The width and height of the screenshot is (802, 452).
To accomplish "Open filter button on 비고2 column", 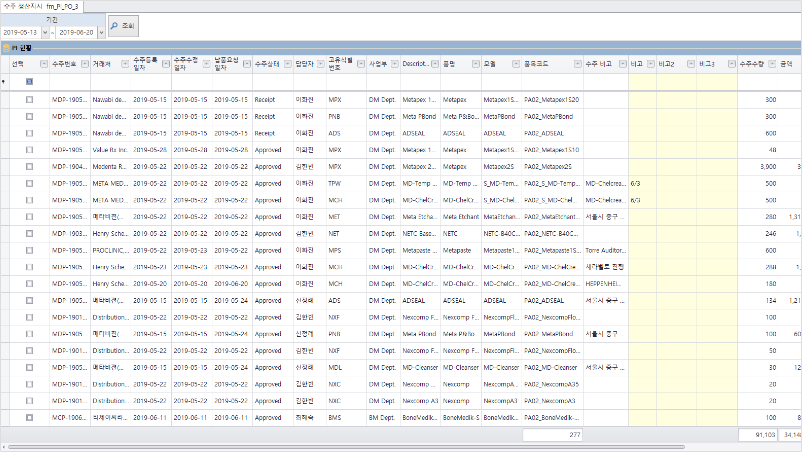I will (x=690, y=64).
